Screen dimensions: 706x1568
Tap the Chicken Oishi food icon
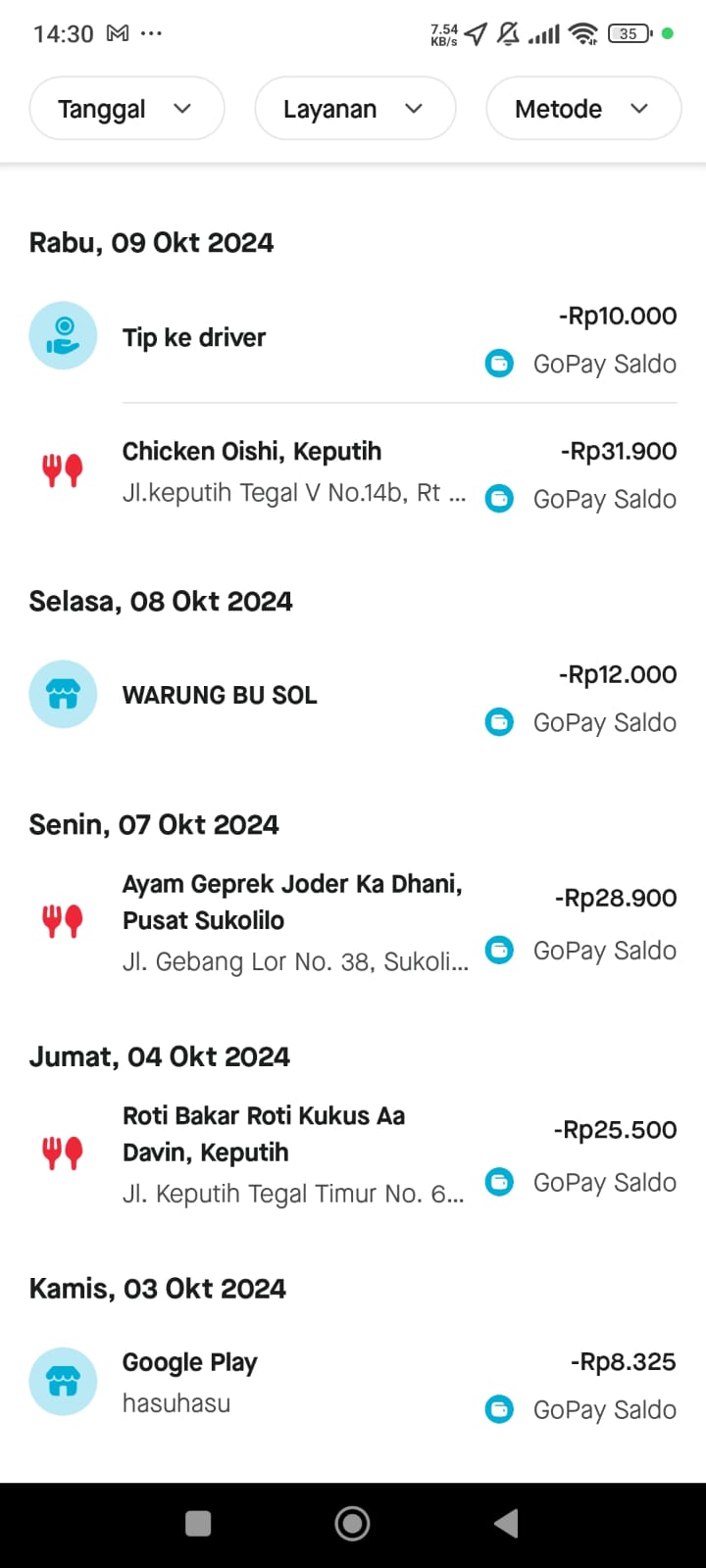(x=63, y=471)
